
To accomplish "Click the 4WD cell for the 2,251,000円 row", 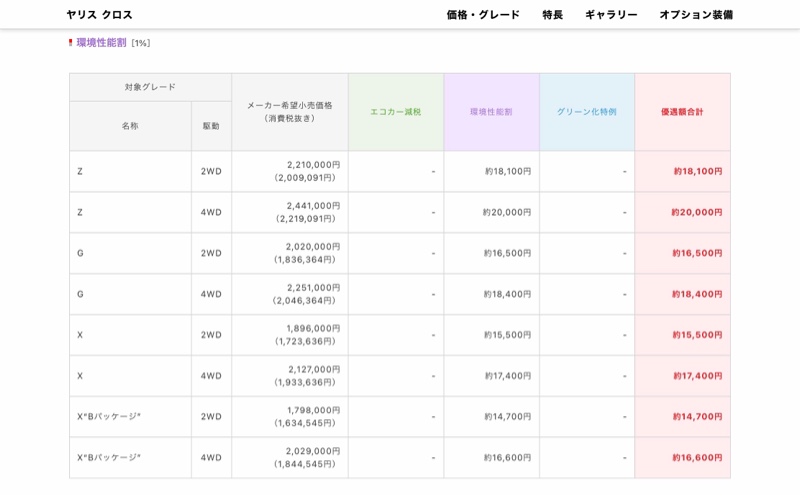I will [211, 294].
